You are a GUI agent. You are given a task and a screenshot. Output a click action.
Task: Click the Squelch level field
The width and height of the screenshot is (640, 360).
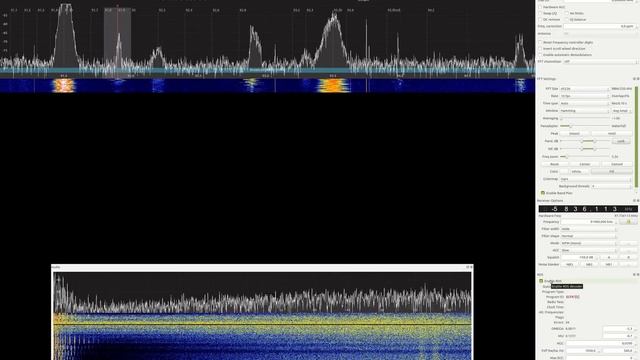click(580, 258)
